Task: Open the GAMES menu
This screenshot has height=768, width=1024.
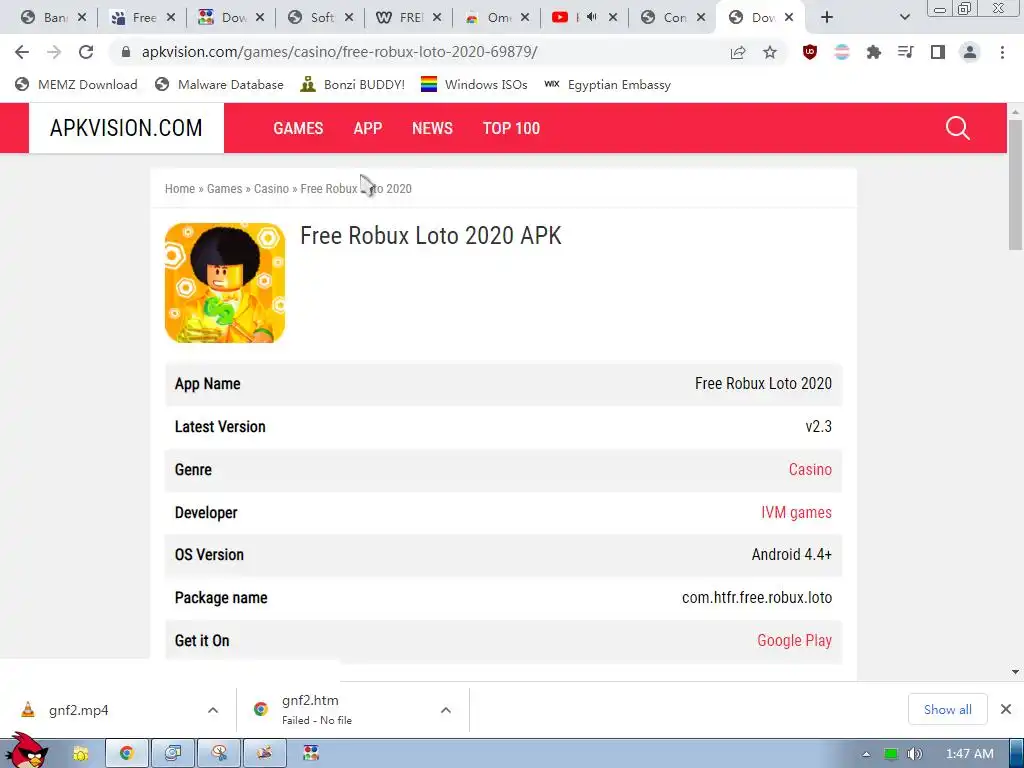Action: click(x=298, y=128)
